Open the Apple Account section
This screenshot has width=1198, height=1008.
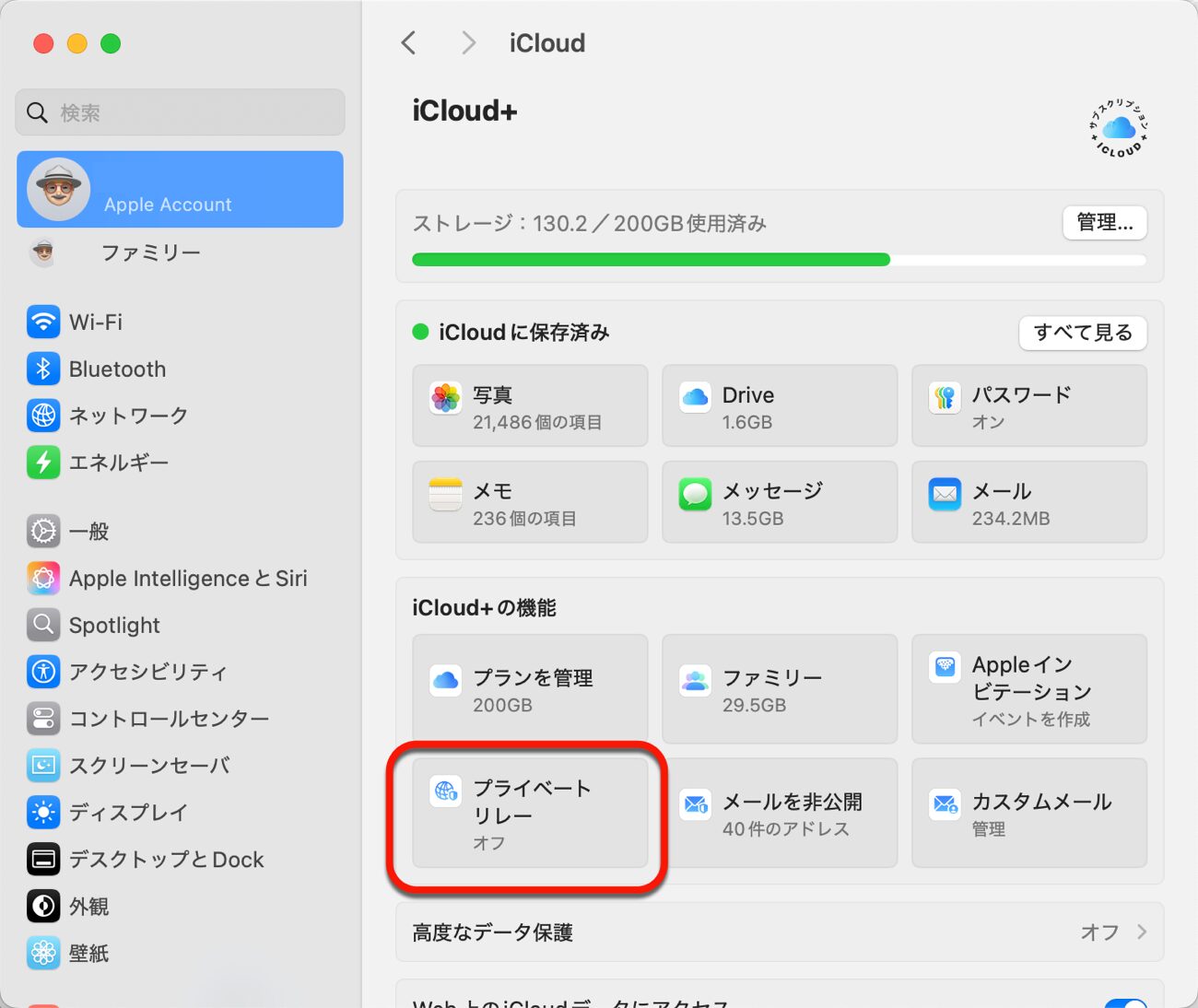[180, 190]
